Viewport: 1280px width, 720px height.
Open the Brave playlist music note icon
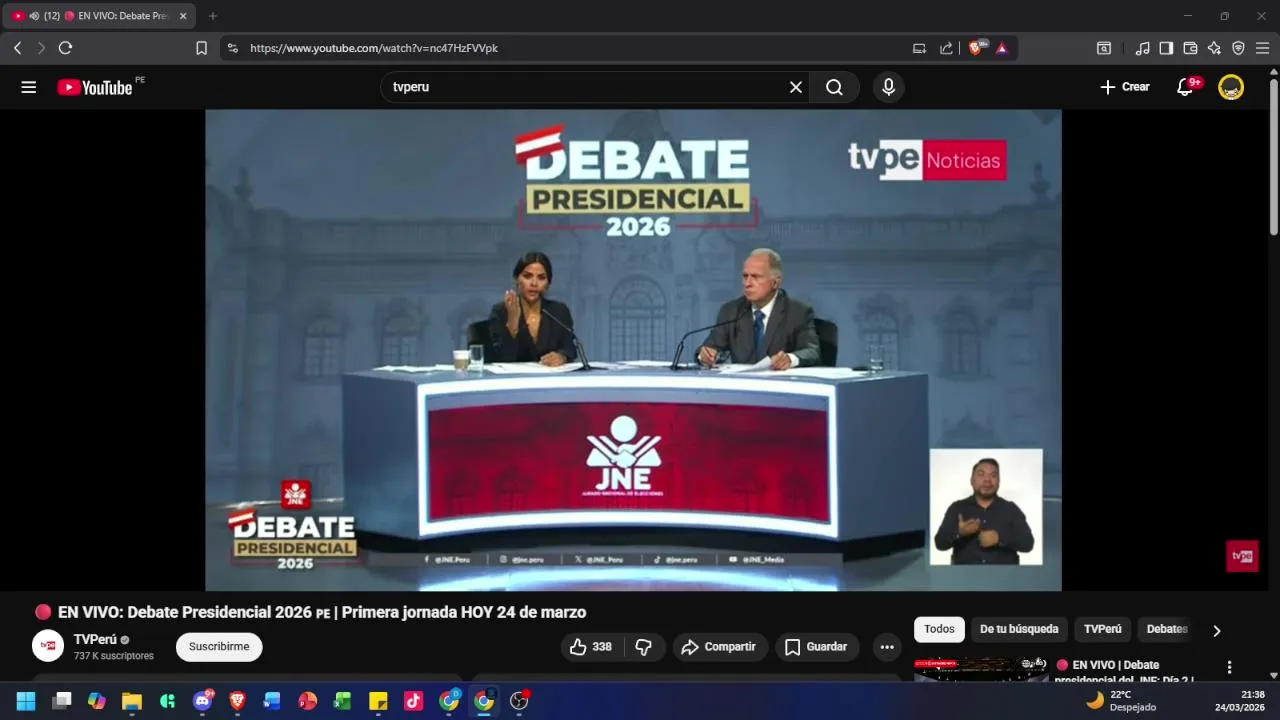[x=1142, y=48]
